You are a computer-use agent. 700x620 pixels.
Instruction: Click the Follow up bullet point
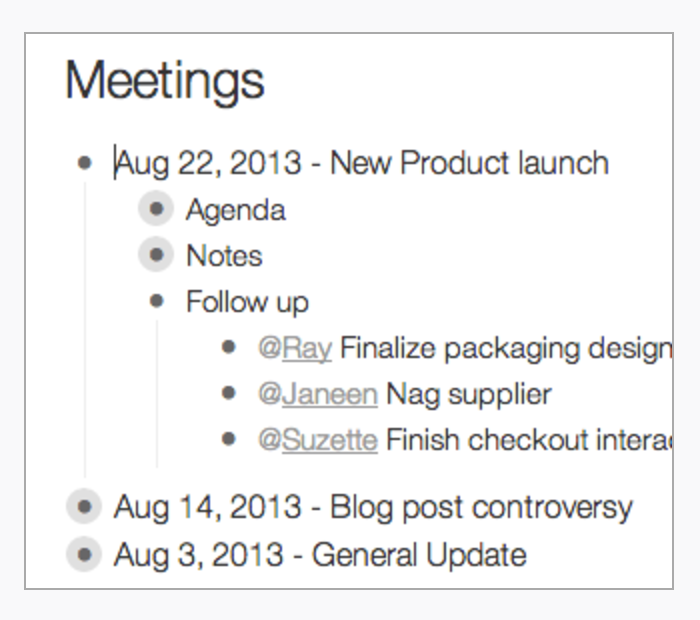pyautogui.click(x=157, y=301)
